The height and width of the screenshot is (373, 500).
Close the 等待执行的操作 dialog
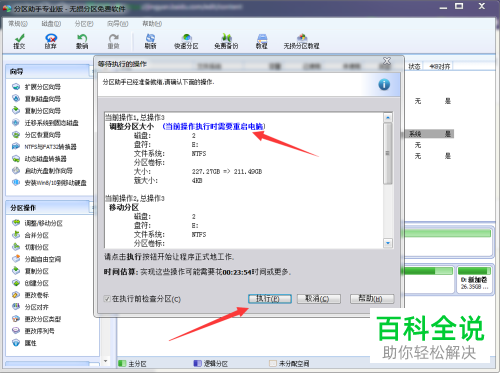(x=387, y=61)
